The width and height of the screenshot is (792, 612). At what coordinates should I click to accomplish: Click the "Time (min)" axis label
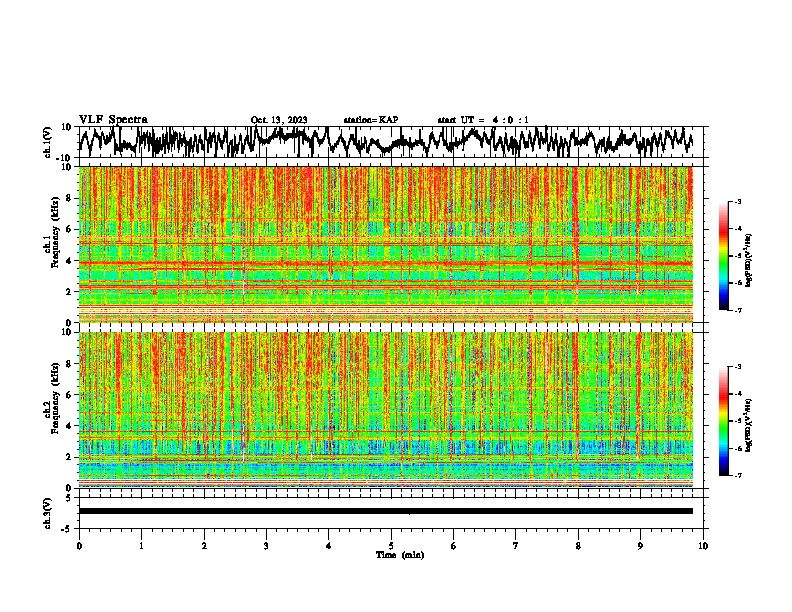(x=400, y=555)
